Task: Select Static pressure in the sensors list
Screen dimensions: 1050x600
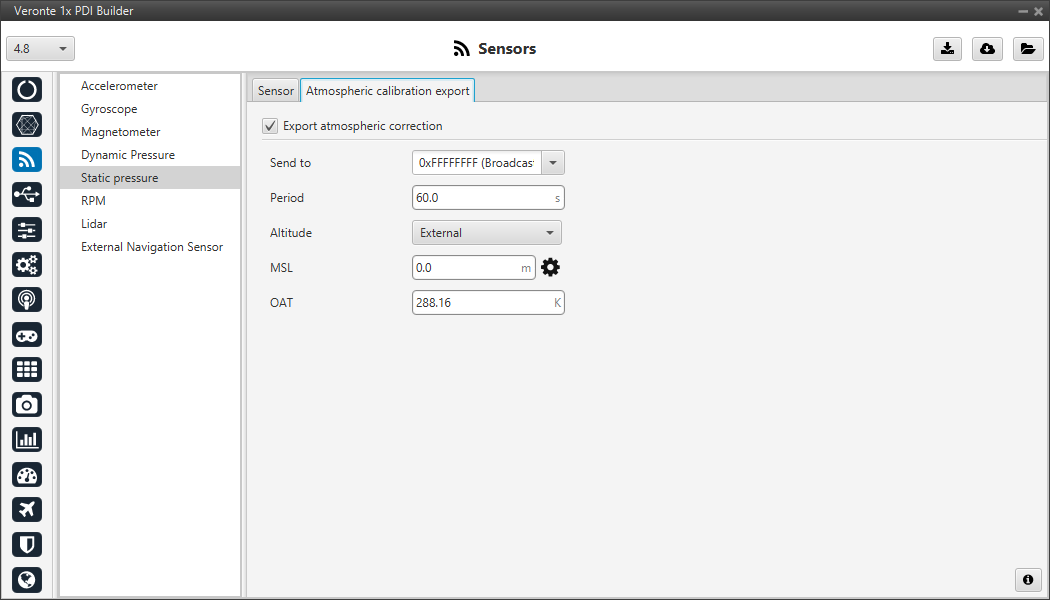Action: tap(150, 177)
